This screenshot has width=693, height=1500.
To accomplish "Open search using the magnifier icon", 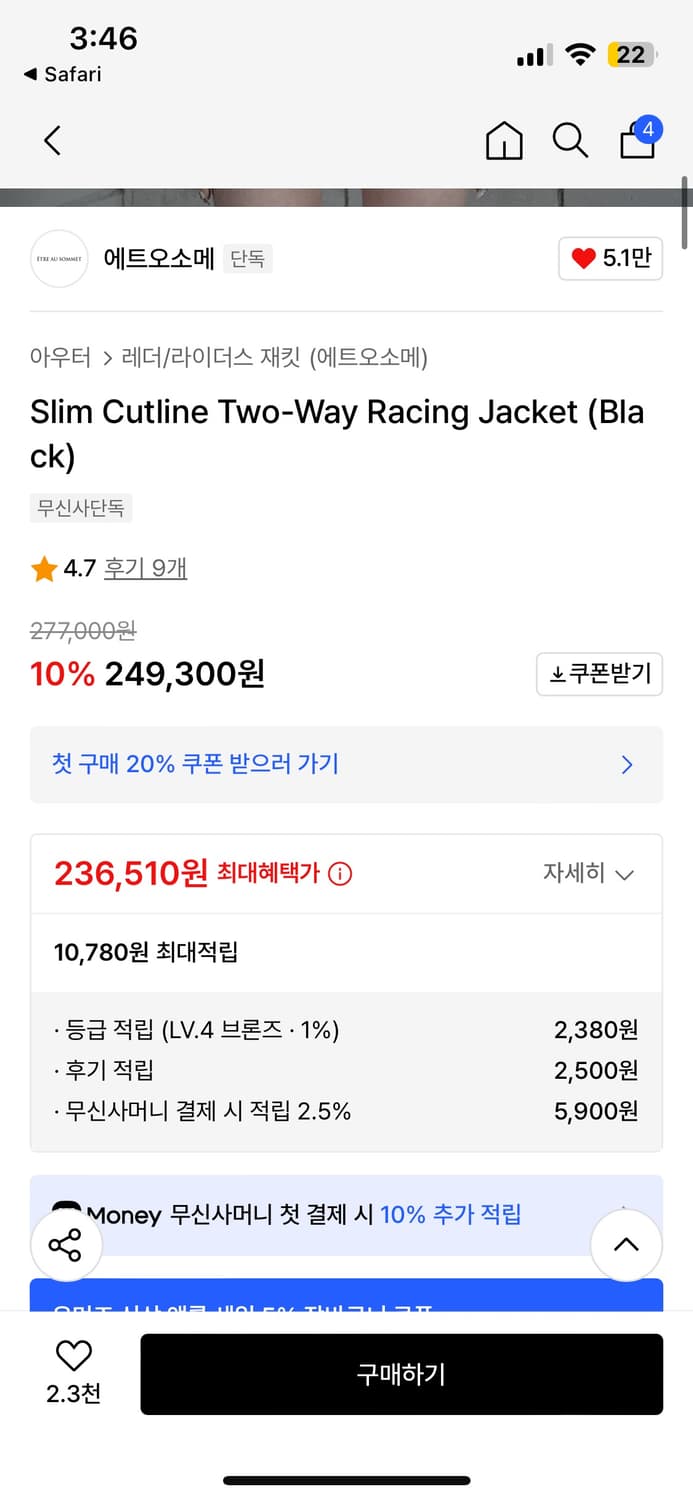I will [x=570, y=141].
